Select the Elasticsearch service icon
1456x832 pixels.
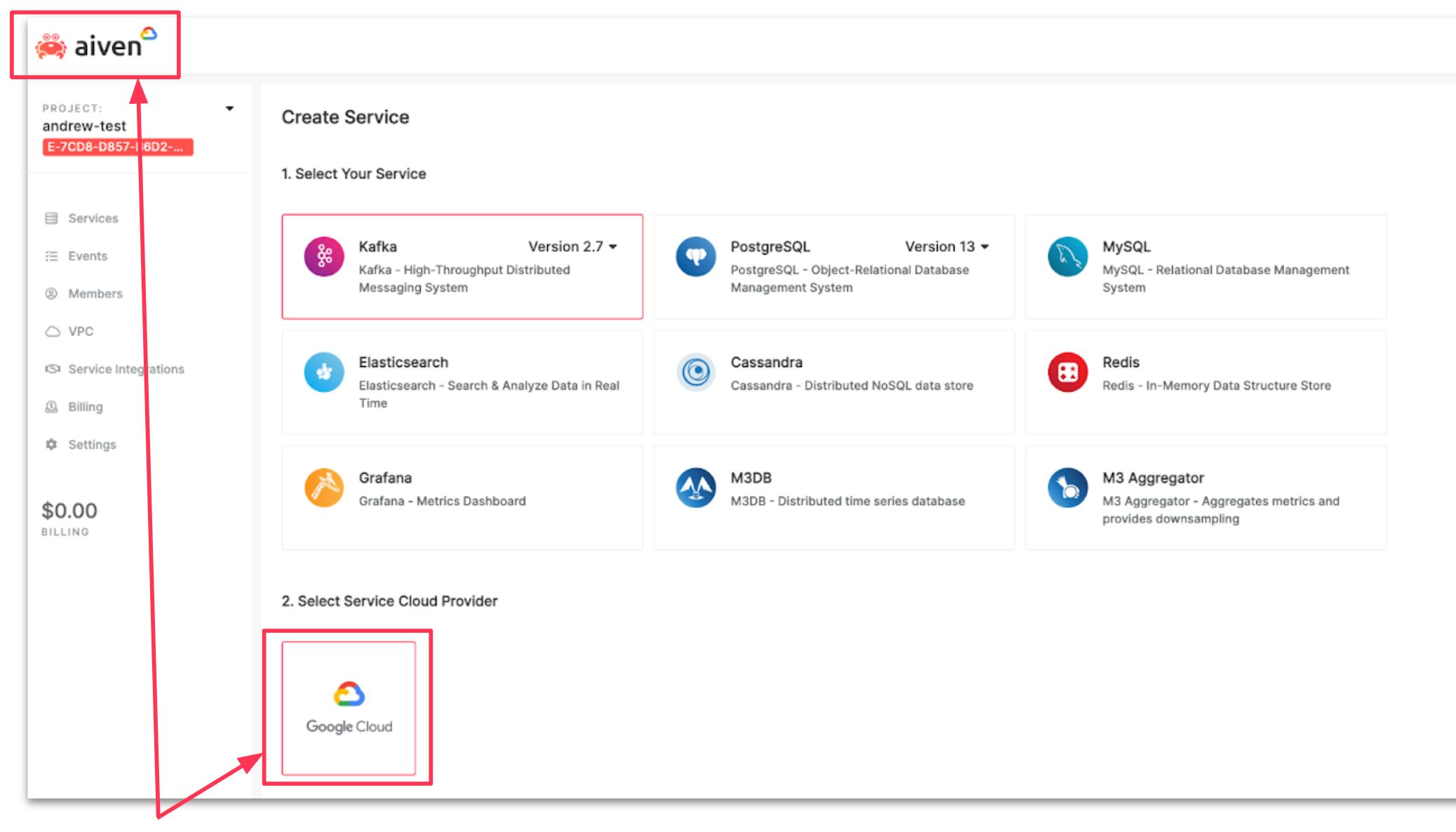pyautogui.click(x=323, y=371)
